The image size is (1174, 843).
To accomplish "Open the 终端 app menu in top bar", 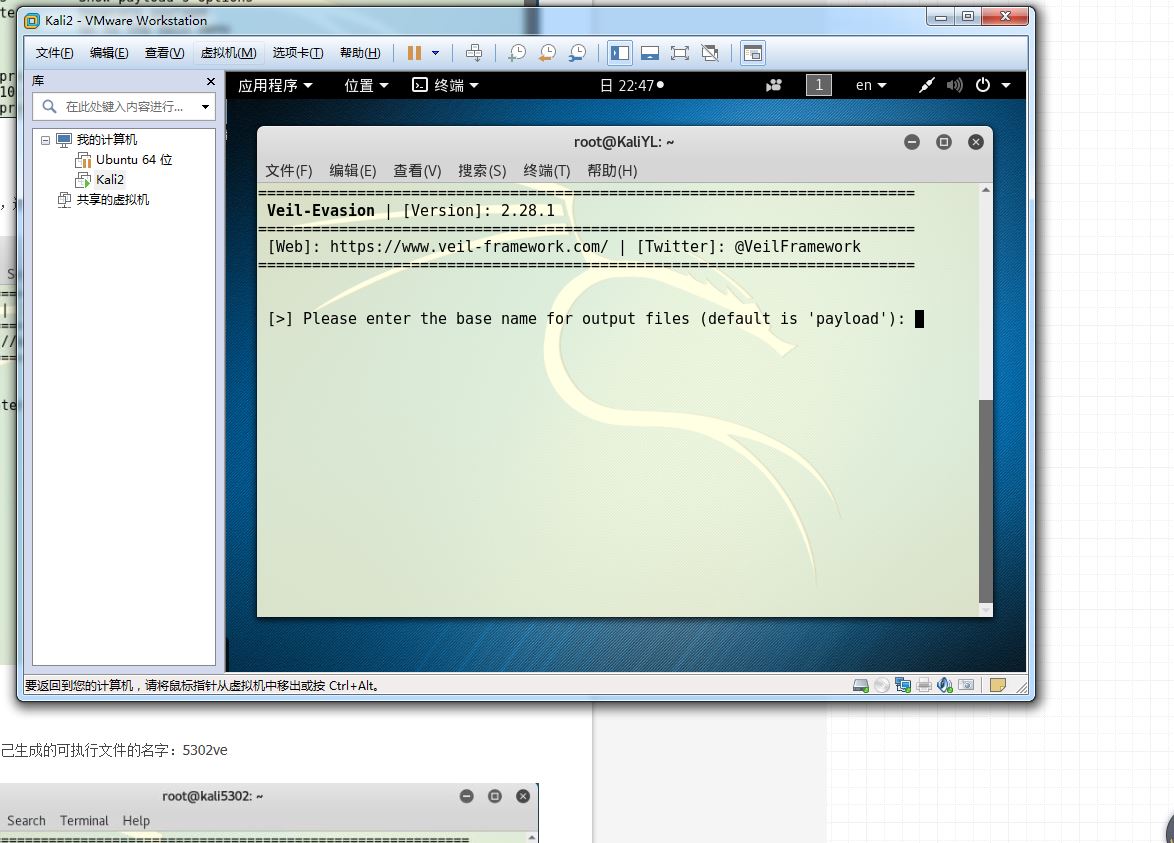I will point(445,85).
